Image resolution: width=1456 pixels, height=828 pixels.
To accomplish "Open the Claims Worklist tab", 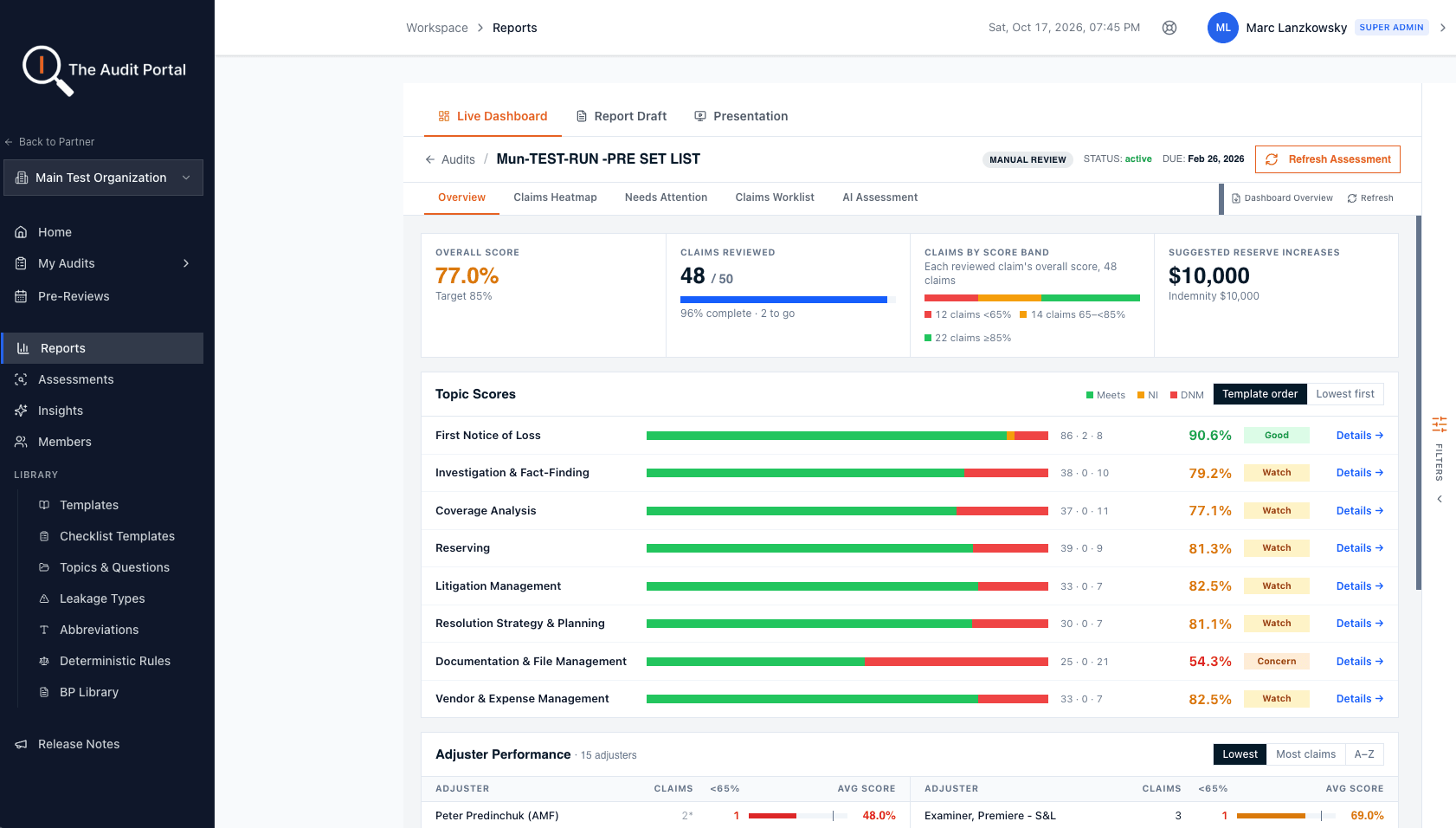I will (x=775, y=197).
